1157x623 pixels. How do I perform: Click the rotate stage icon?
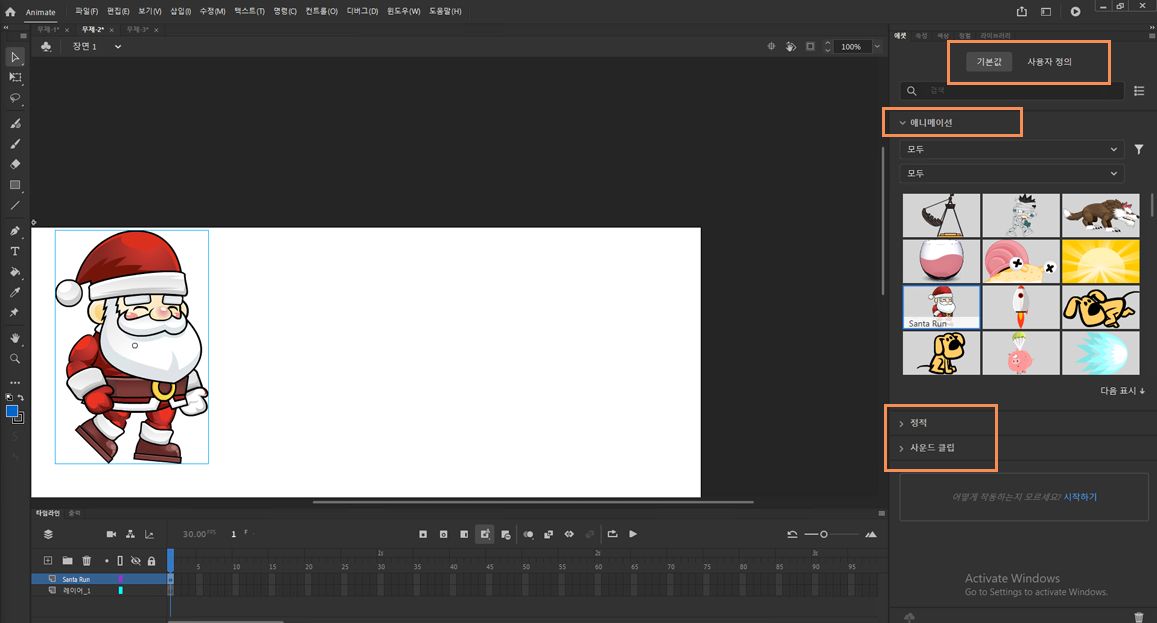tap(791, 46)
